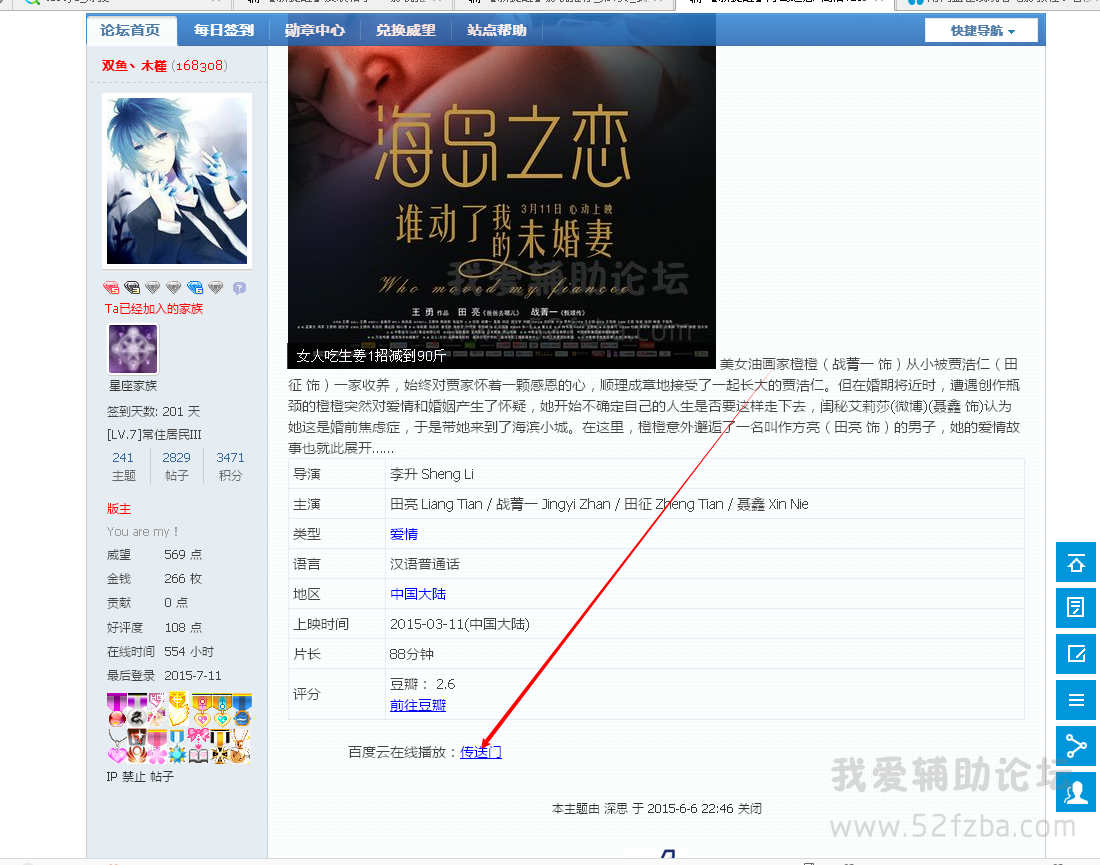
Task: Select 兑换威望 in navigation bar
Action: 406,31
